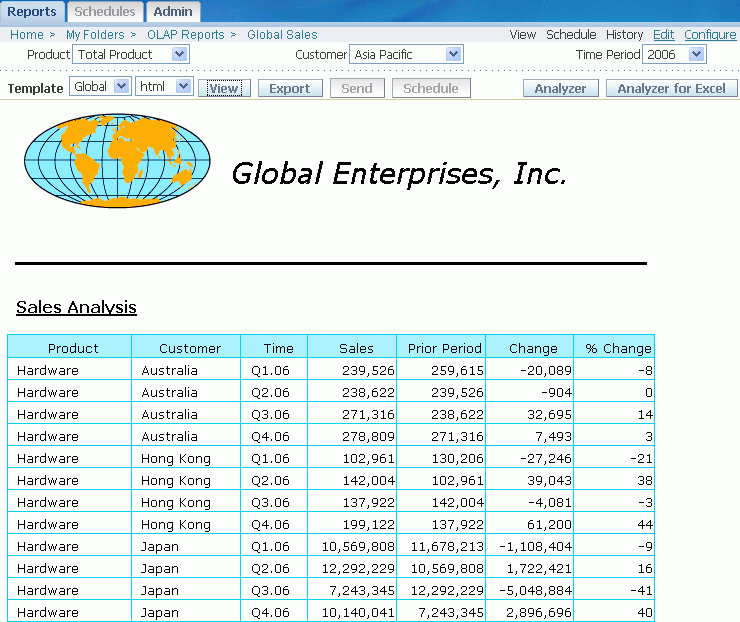The image size is (740, 622).
Task: Click the View button
Action: point(224,88)
